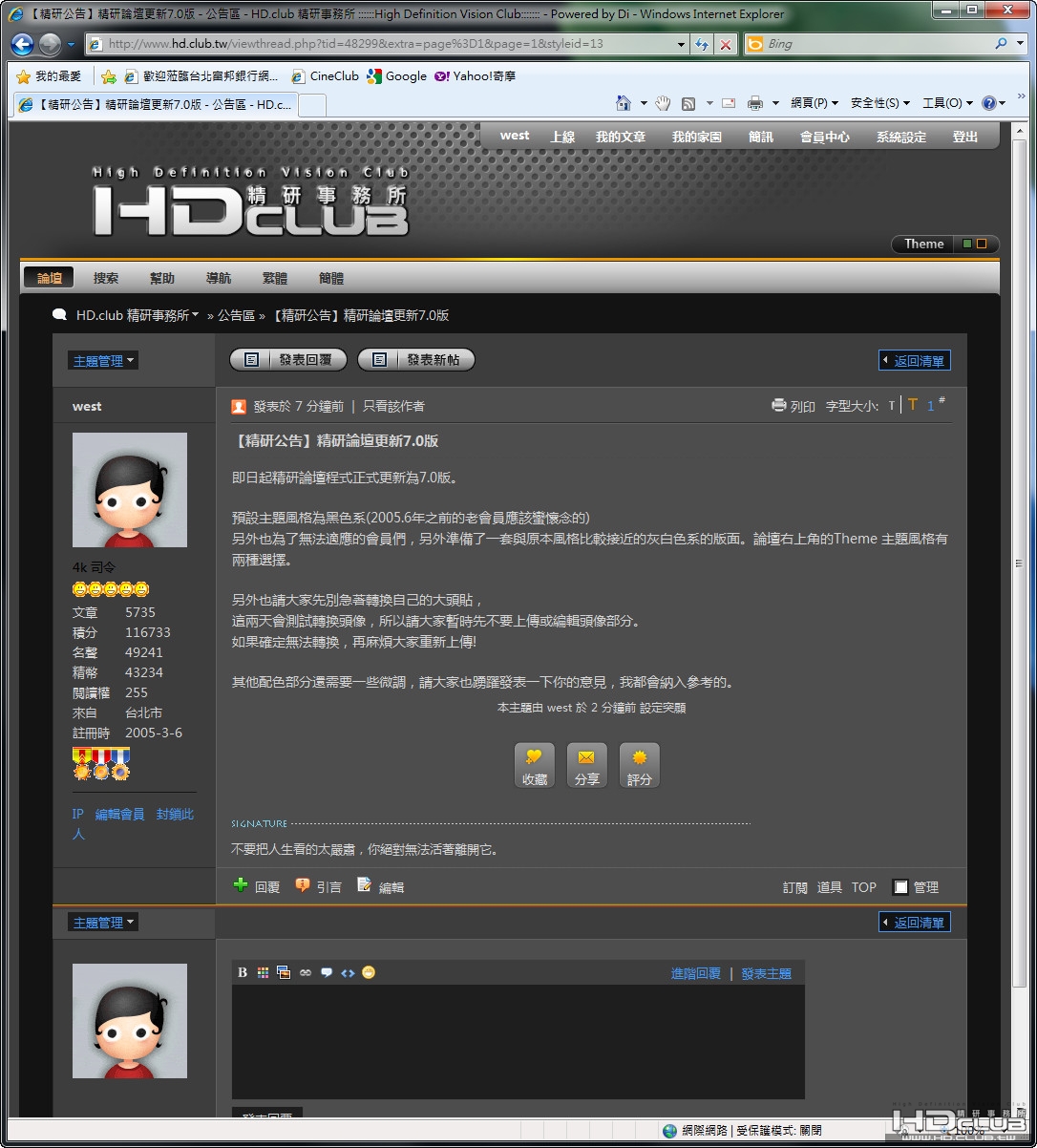Open the Yahoo!奇摩 favorites bar link
The width and height of the screenshot is (1037, 1148).
pyautogui.click(x=476, y=76)
